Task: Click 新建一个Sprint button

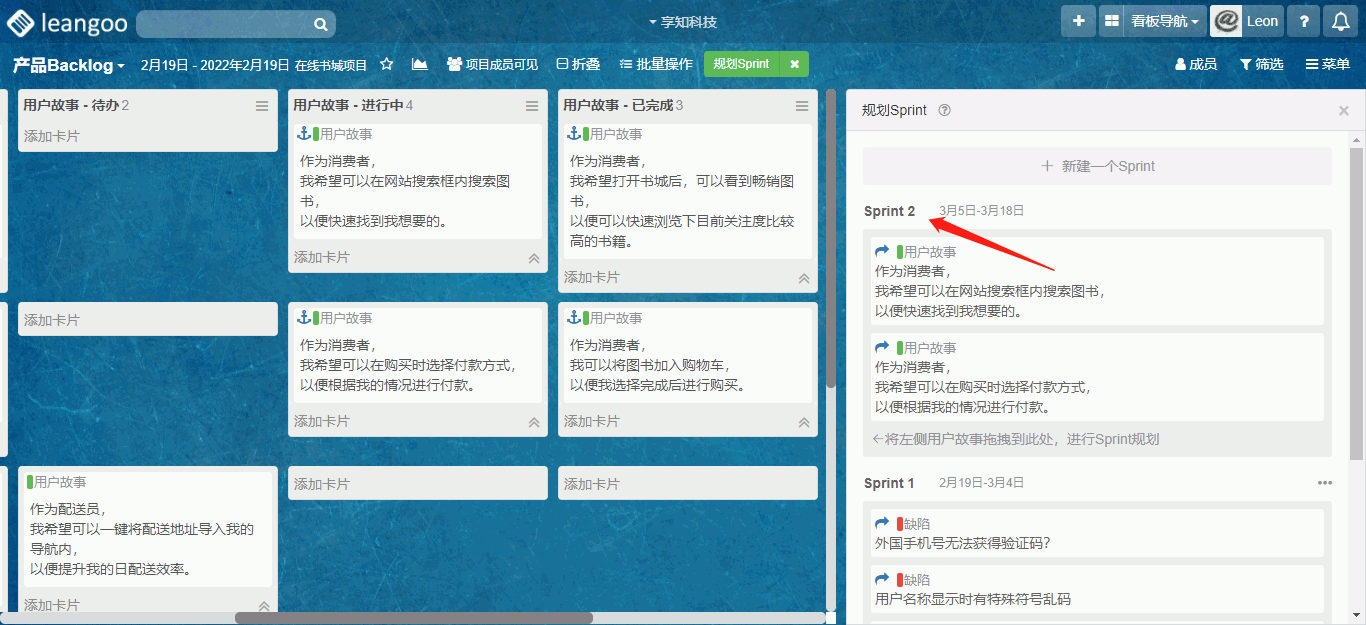Action: click(x=1097, y=166)
